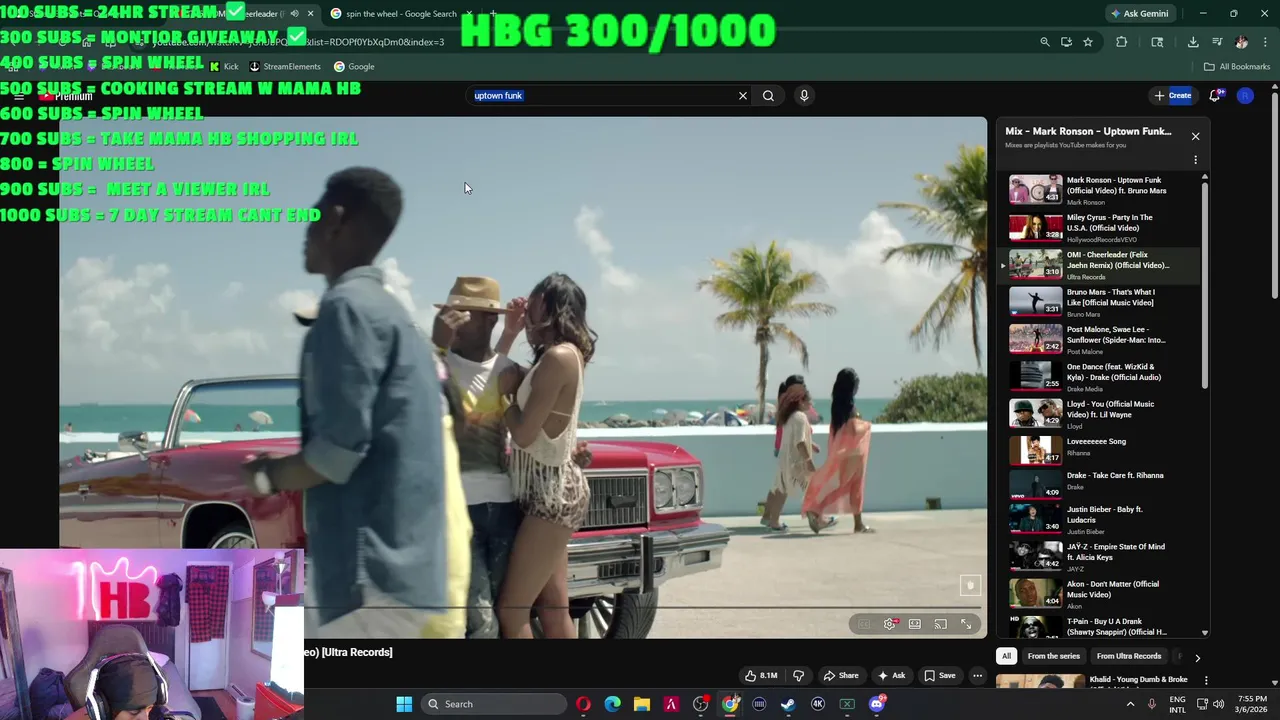Open Discord from taskbar

coord(877,704)
